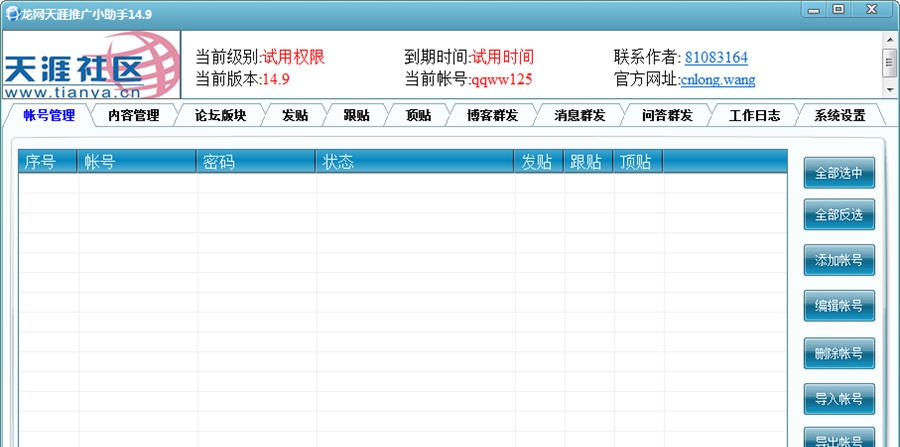
Task: Open the 消息群发 tab
Action: (x=579, y=115)
